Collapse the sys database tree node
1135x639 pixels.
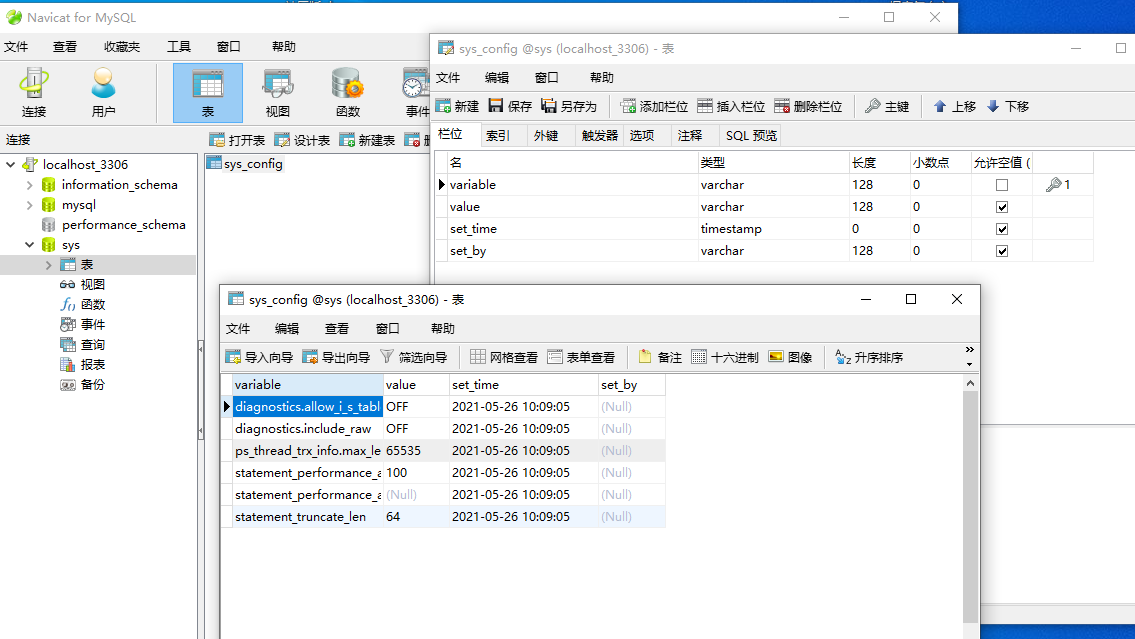pyautogui.click(x=30, y=245)
